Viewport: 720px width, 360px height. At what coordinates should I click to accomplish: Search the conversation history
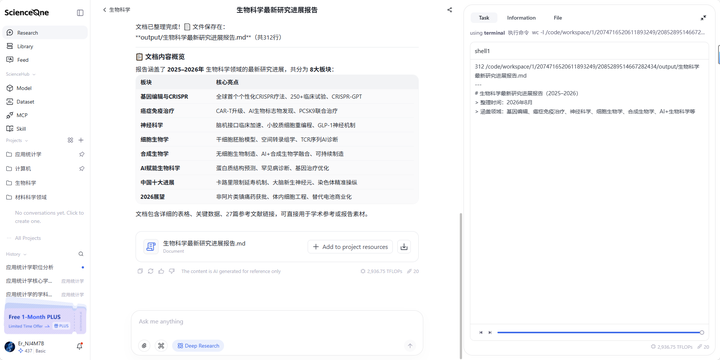(x=81, y=253)
